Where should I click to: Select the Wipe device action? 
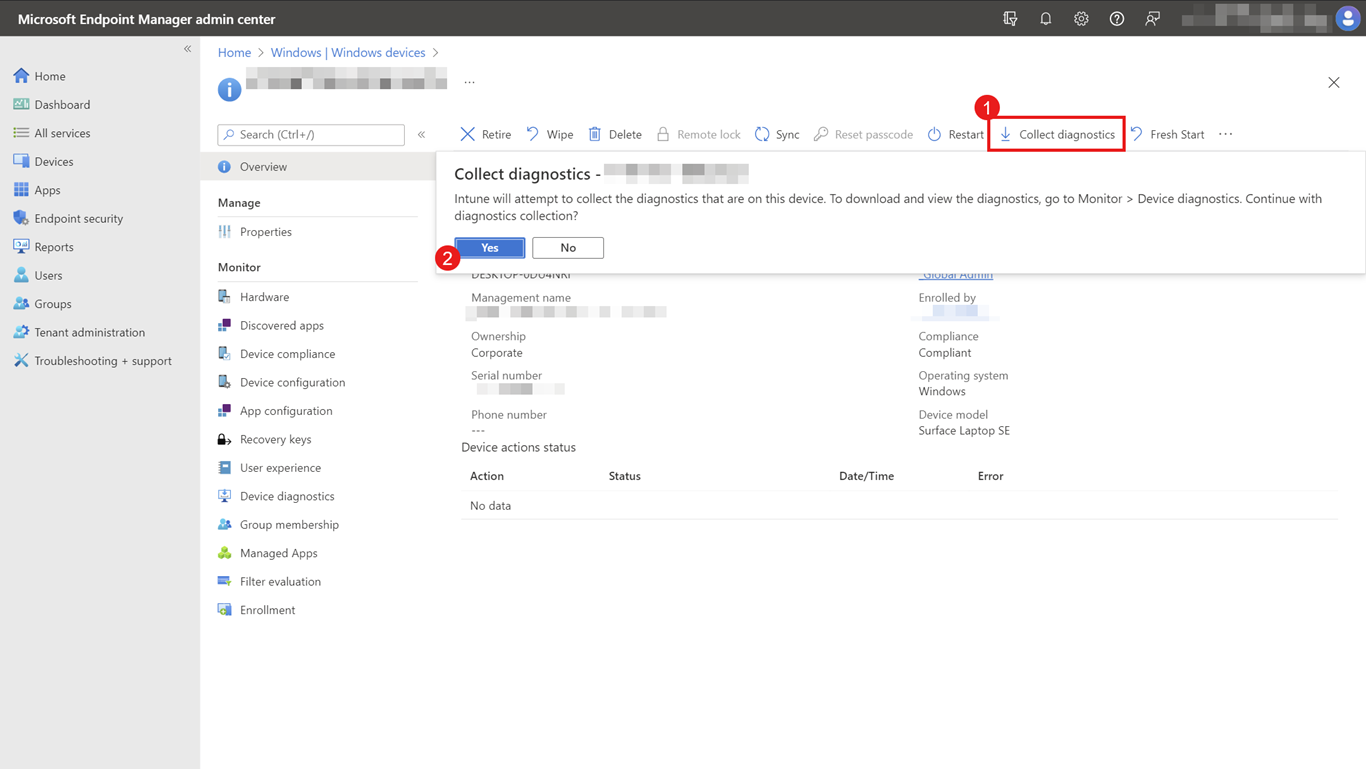point(549,134)
